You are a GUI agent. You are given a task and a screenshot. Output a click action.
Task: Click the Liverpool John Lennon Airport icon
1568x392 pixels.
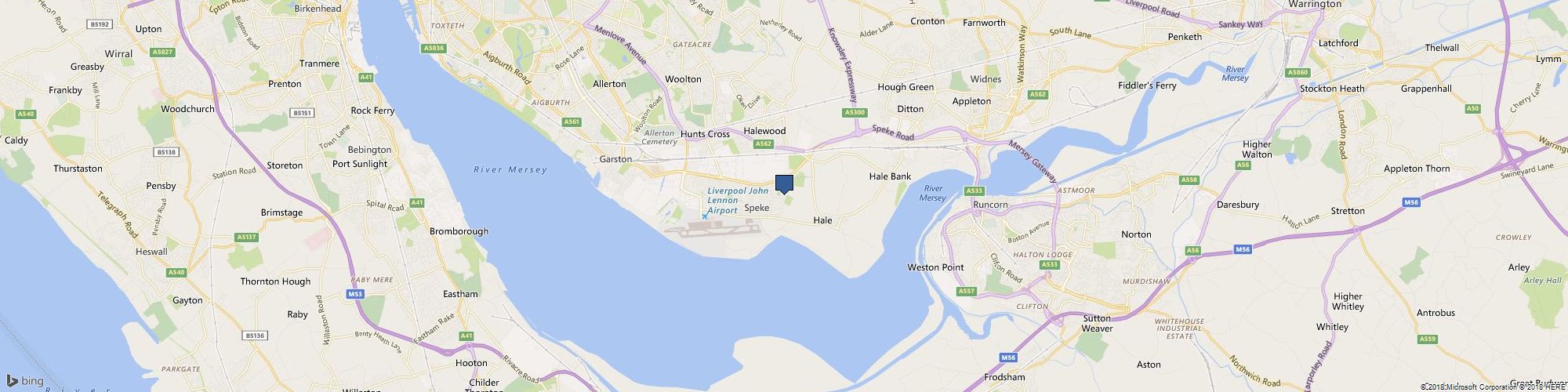[x=704, y=216]
